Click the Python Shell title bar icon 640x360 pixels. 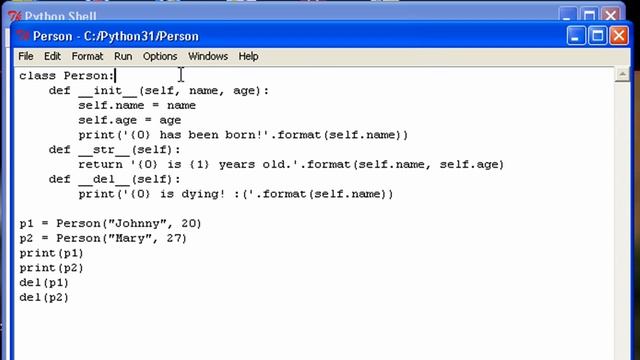click(x=15, y=16)
